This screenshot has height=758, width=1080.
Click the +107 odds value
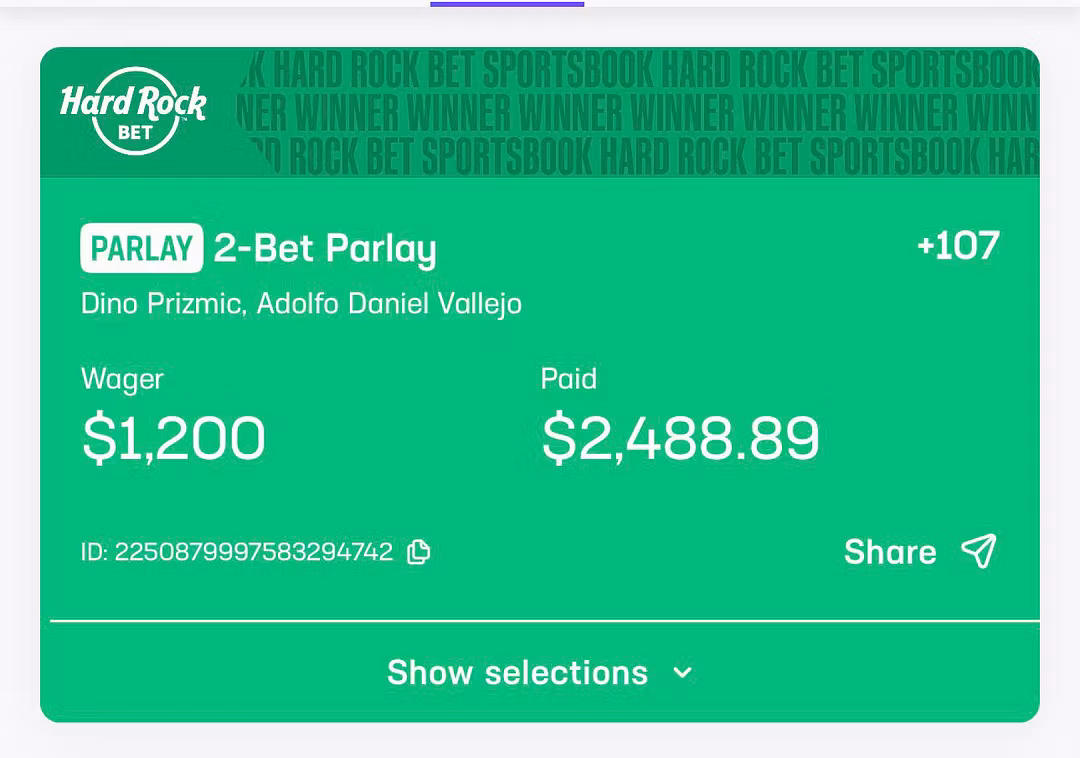pos(958,245)
